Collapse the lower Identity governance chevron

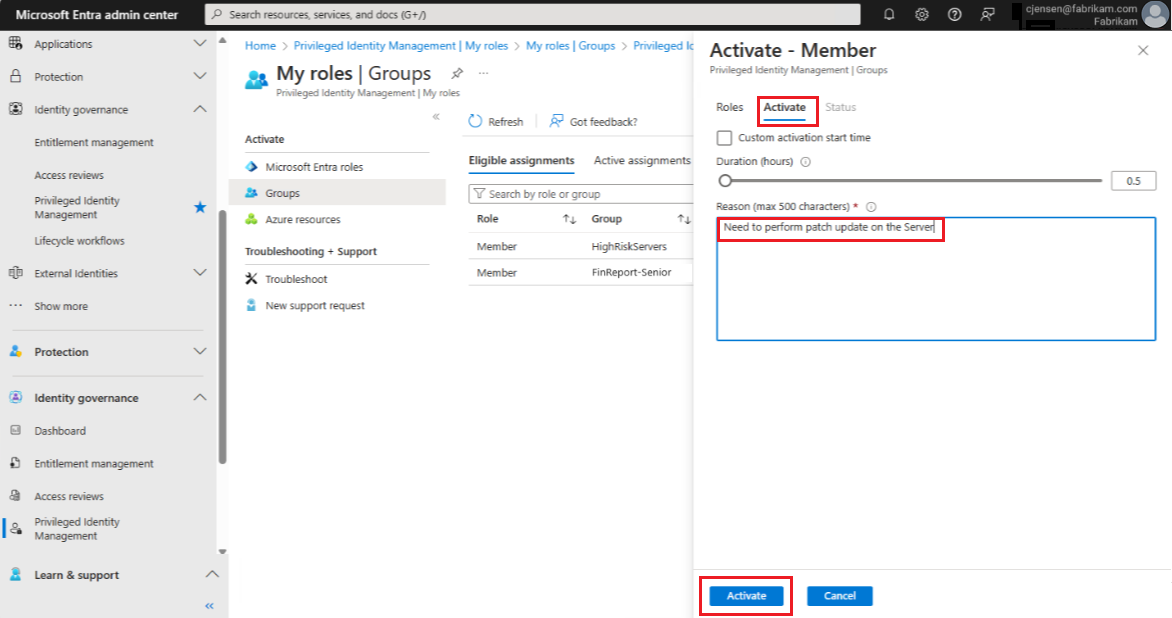click(200, 398)
